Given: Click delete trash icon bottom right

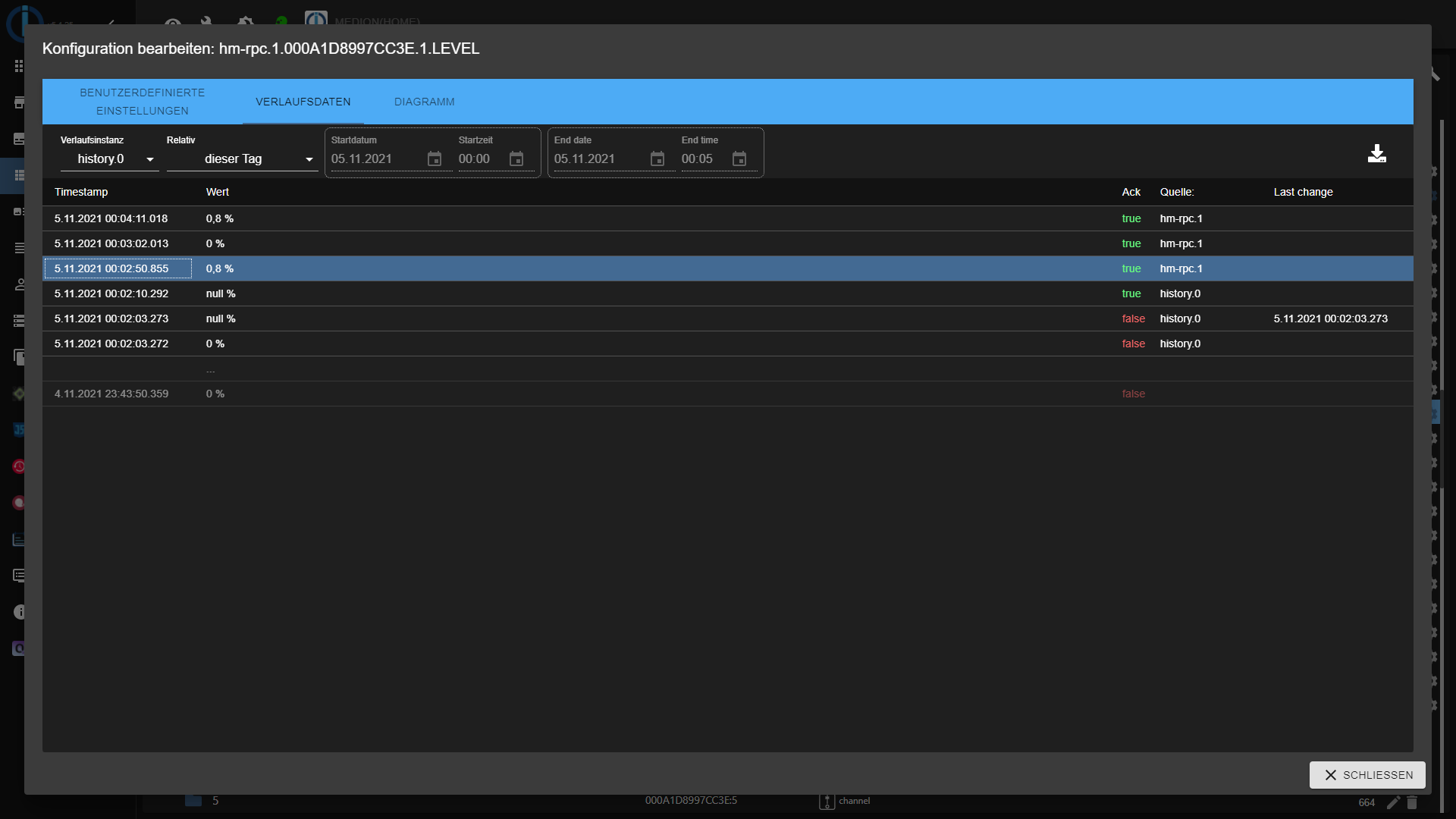Looking at the screenshot, I should (x=1412, y=802).
